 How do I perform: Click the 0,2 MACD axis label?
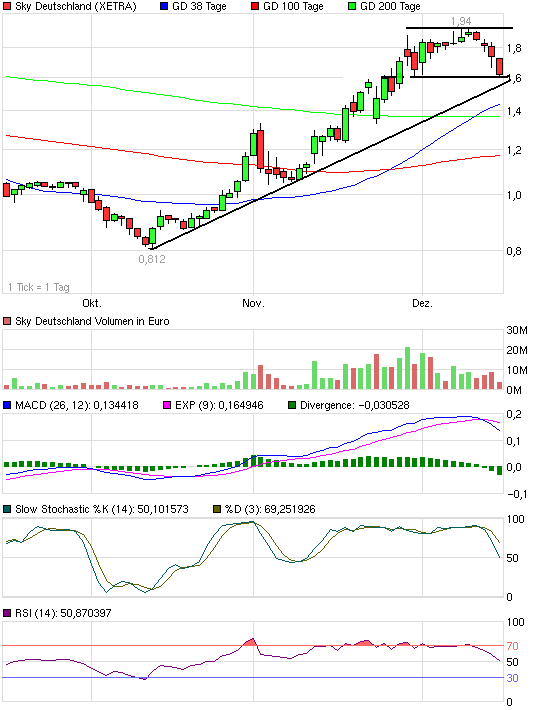[x=514, y=414]
